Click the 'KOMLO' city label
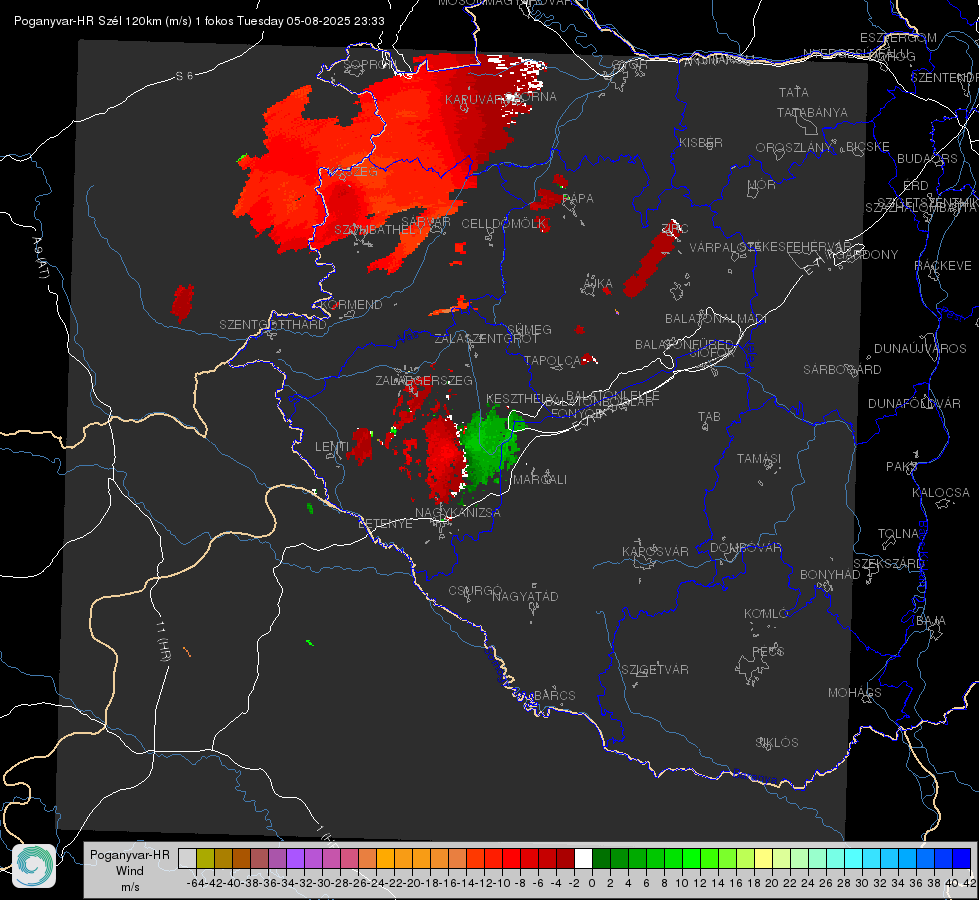Screen dimensions: 979x900 (x=765, y=614)
